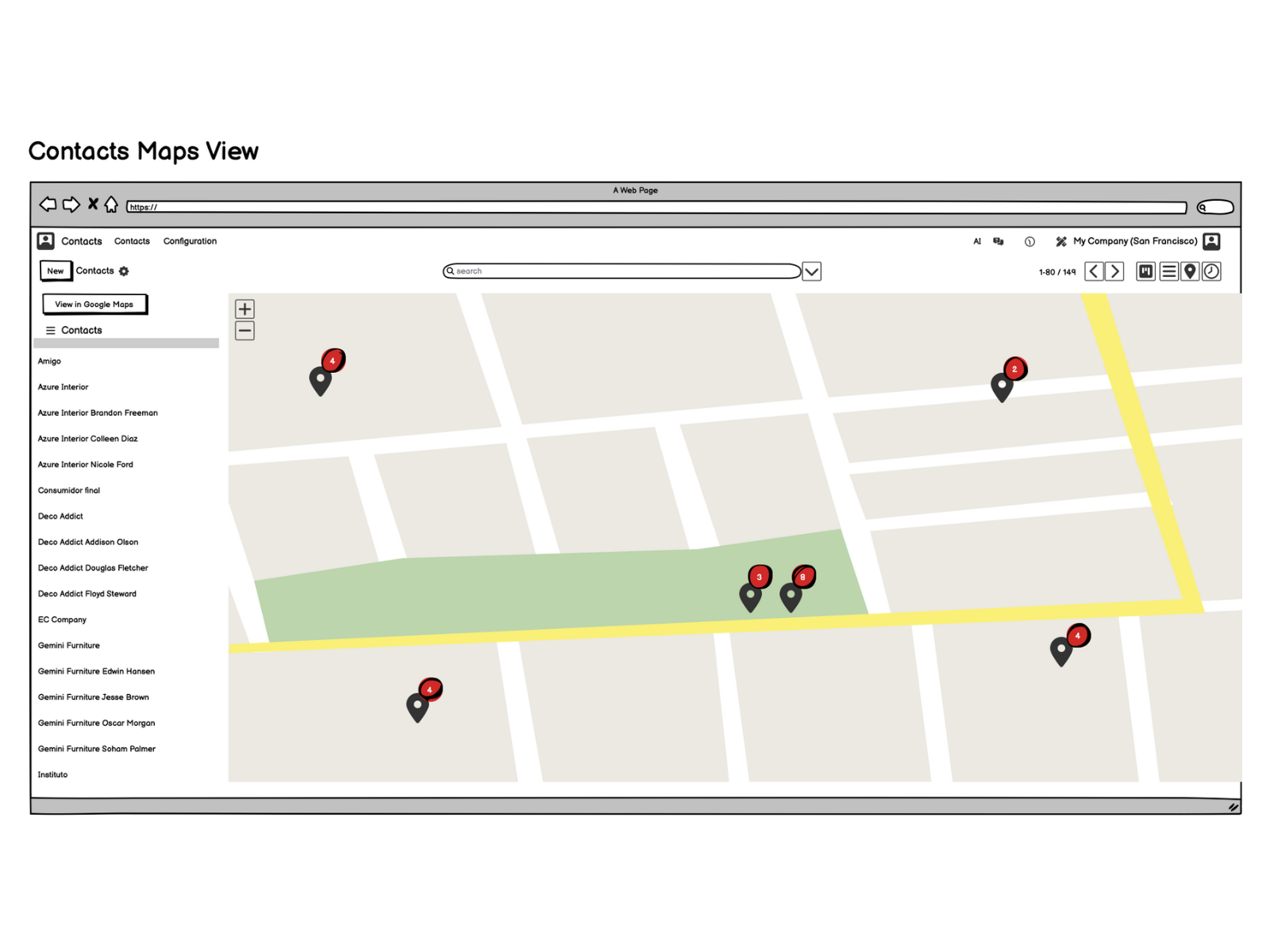Viewport: 1270px width, 952px height.
Task: Open My Company (San Francisco) switcher
Action: click(x=1134, y=241)
